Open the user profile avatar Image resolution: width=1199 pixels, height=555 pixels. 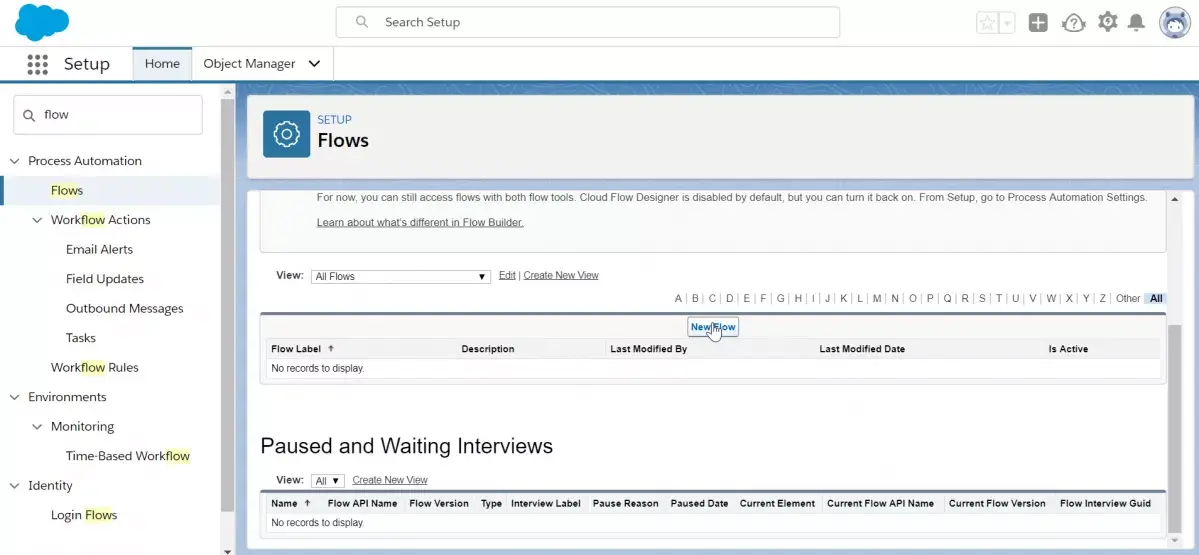coord(1175,23)
